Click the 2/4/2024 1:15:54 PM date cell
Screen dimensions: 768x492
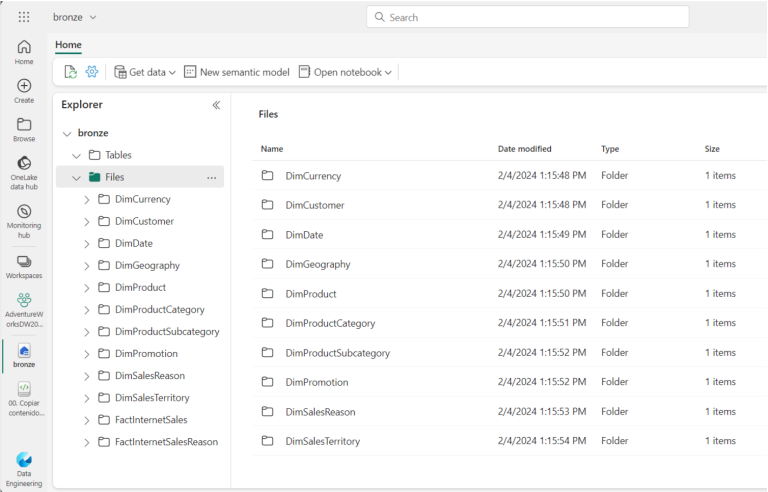pos(542,441)
